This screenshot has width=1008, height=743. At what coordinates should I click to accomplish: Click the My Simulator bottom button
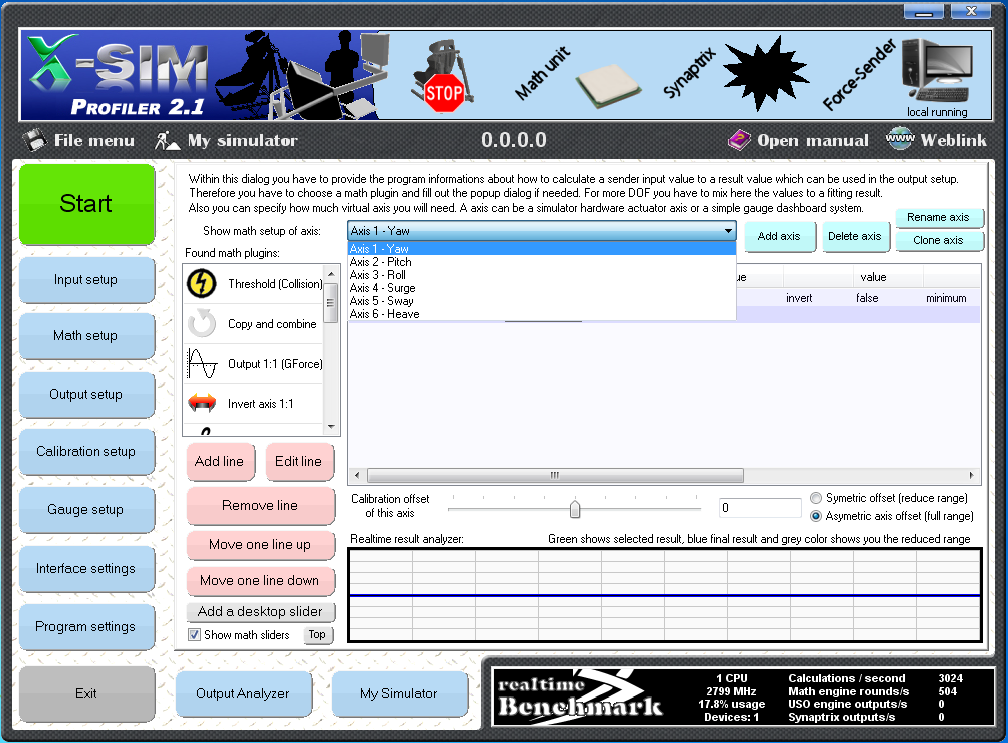click(x=399, y=694)
